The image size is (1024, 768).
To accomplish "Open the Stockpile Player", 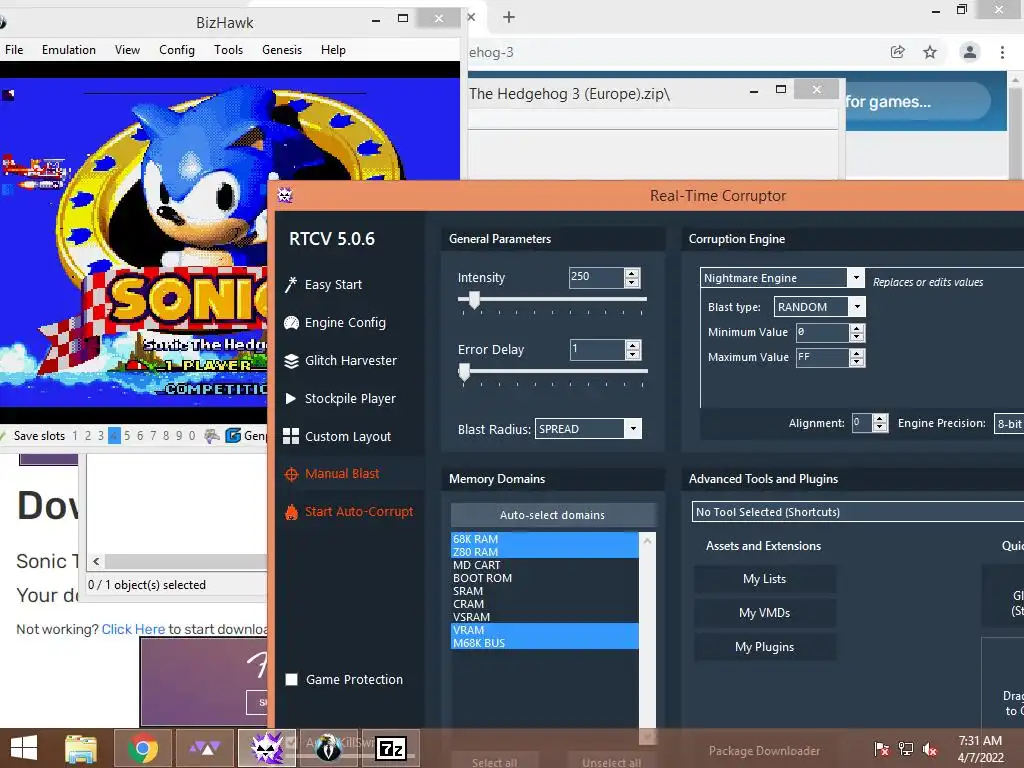I will point(340,398).
